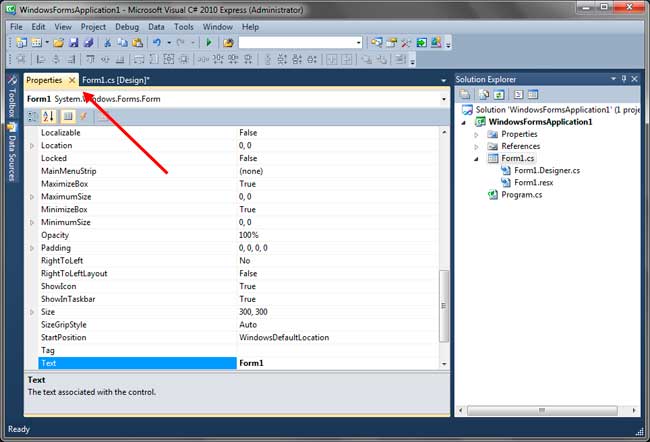Click the Start Debugging green play icon

[209, 43]
